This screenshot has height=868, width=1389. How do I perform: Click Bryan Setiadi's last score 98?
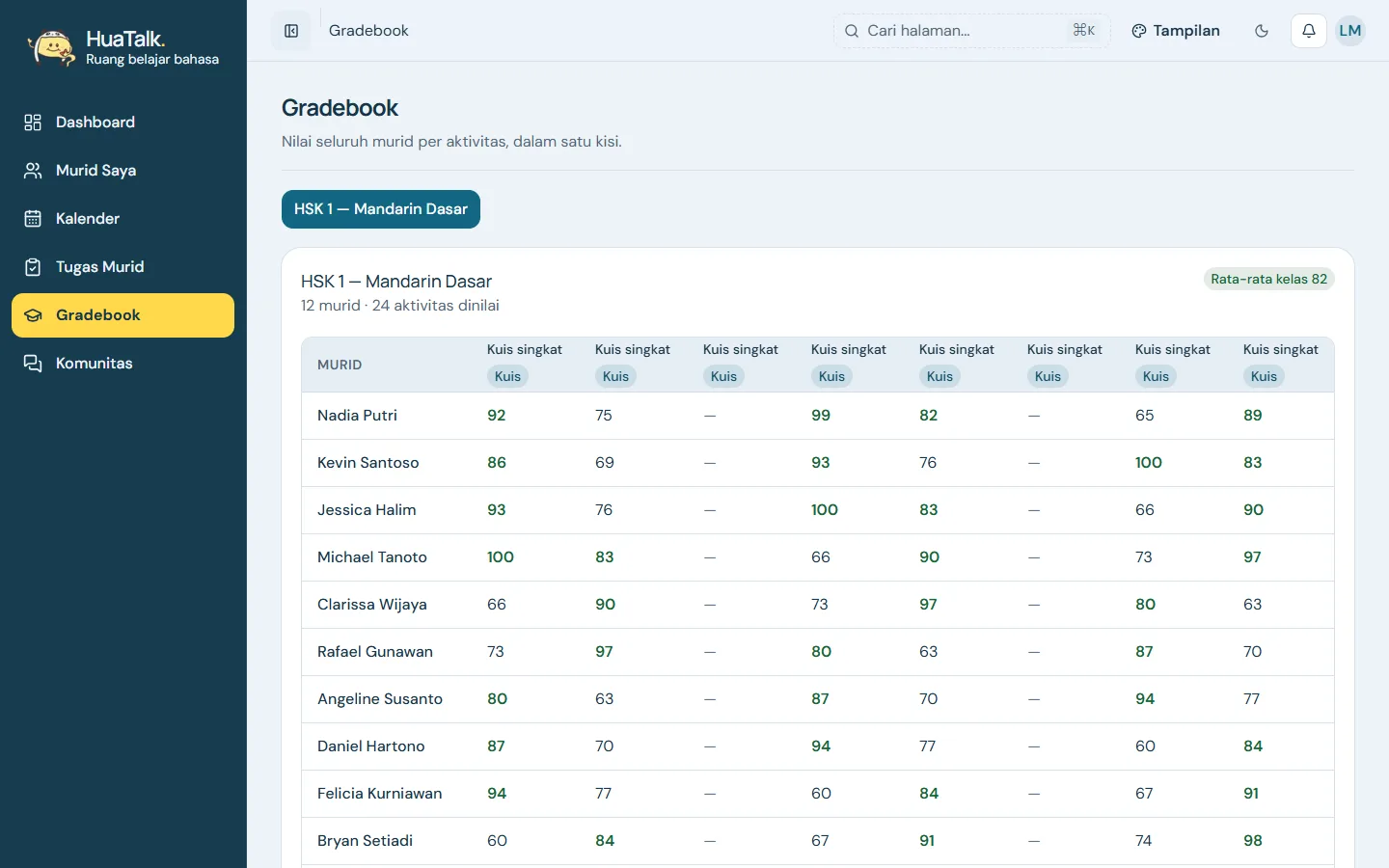click(x=1253, y=841)
